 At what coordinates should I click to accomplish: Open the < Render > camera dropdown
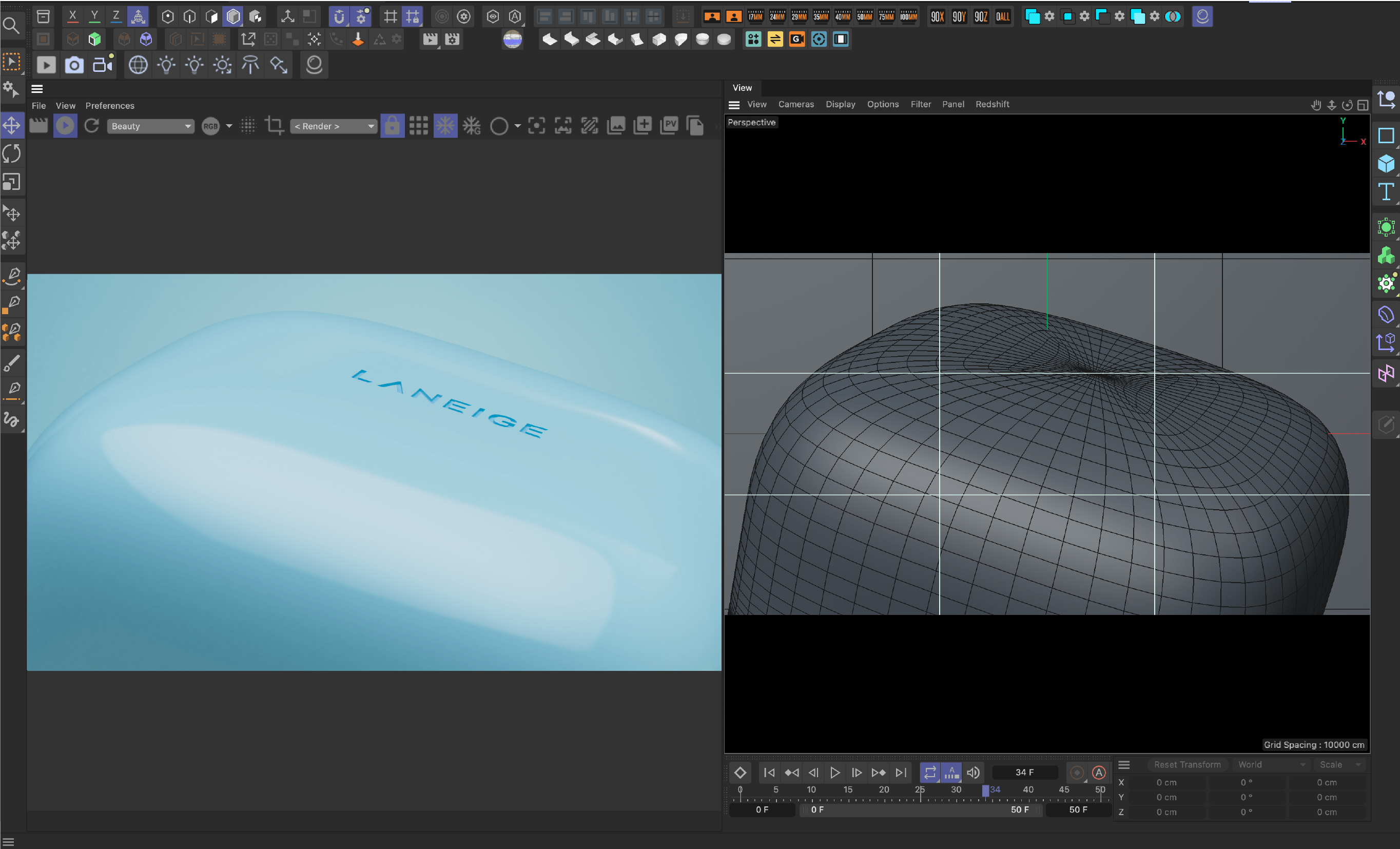(x=334, y=126)
